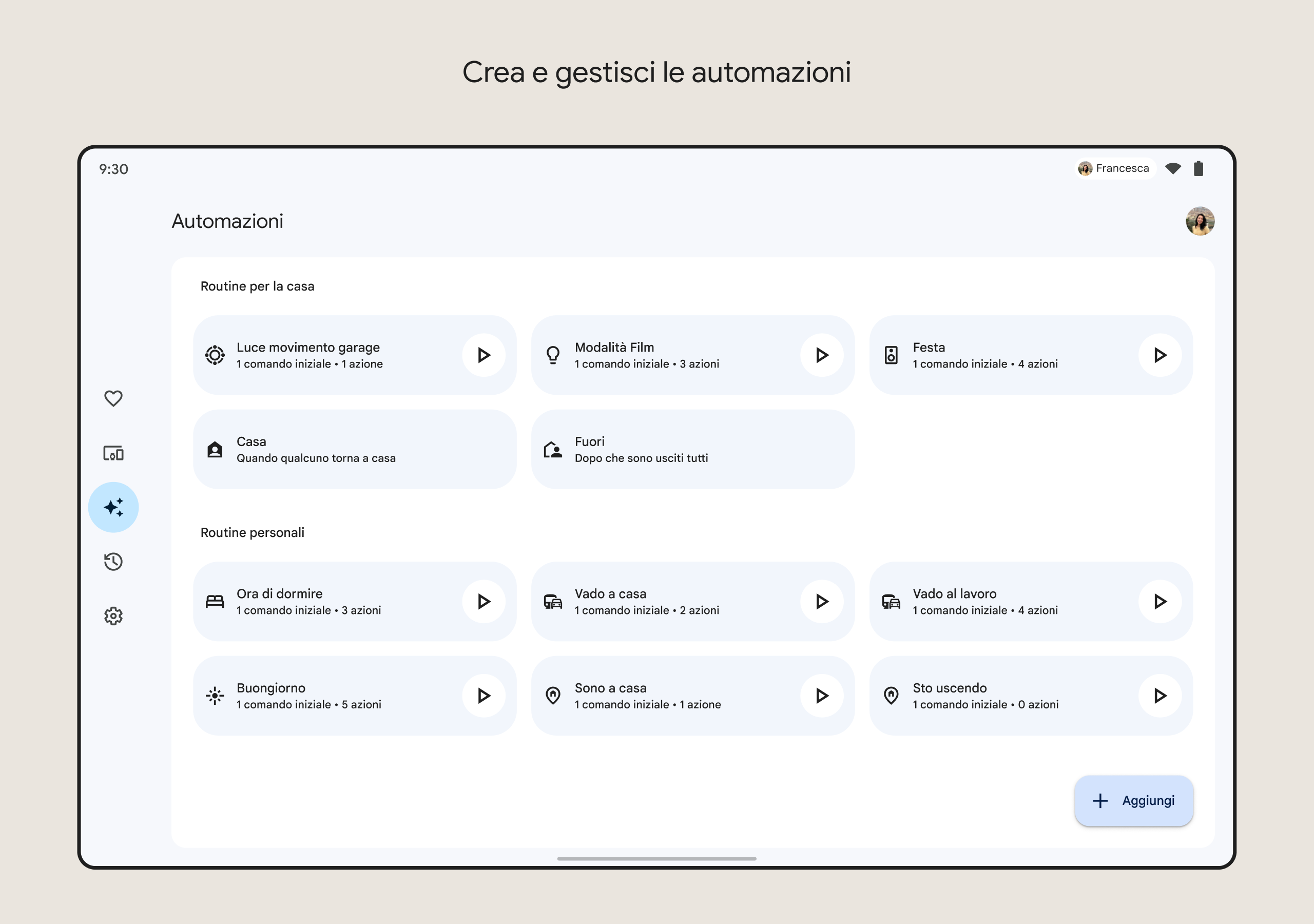The width and height of the screenshot is (1314, 924).
Task: Click the speaker icon of Festa
Action: [891, 355]
